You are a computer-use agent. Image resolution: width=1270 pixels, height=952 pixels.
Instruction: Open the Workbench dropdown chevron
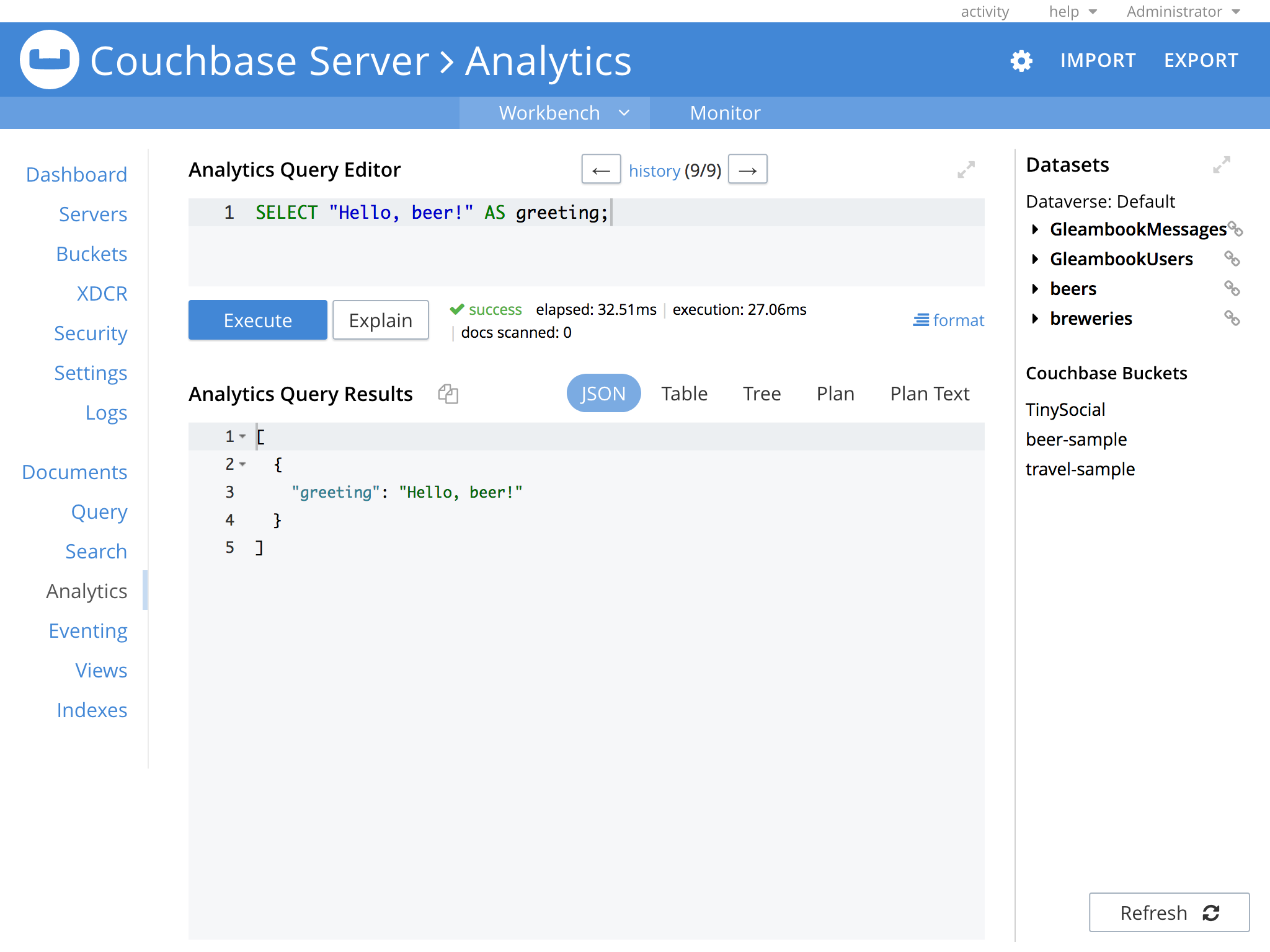[x=624, y=113]
